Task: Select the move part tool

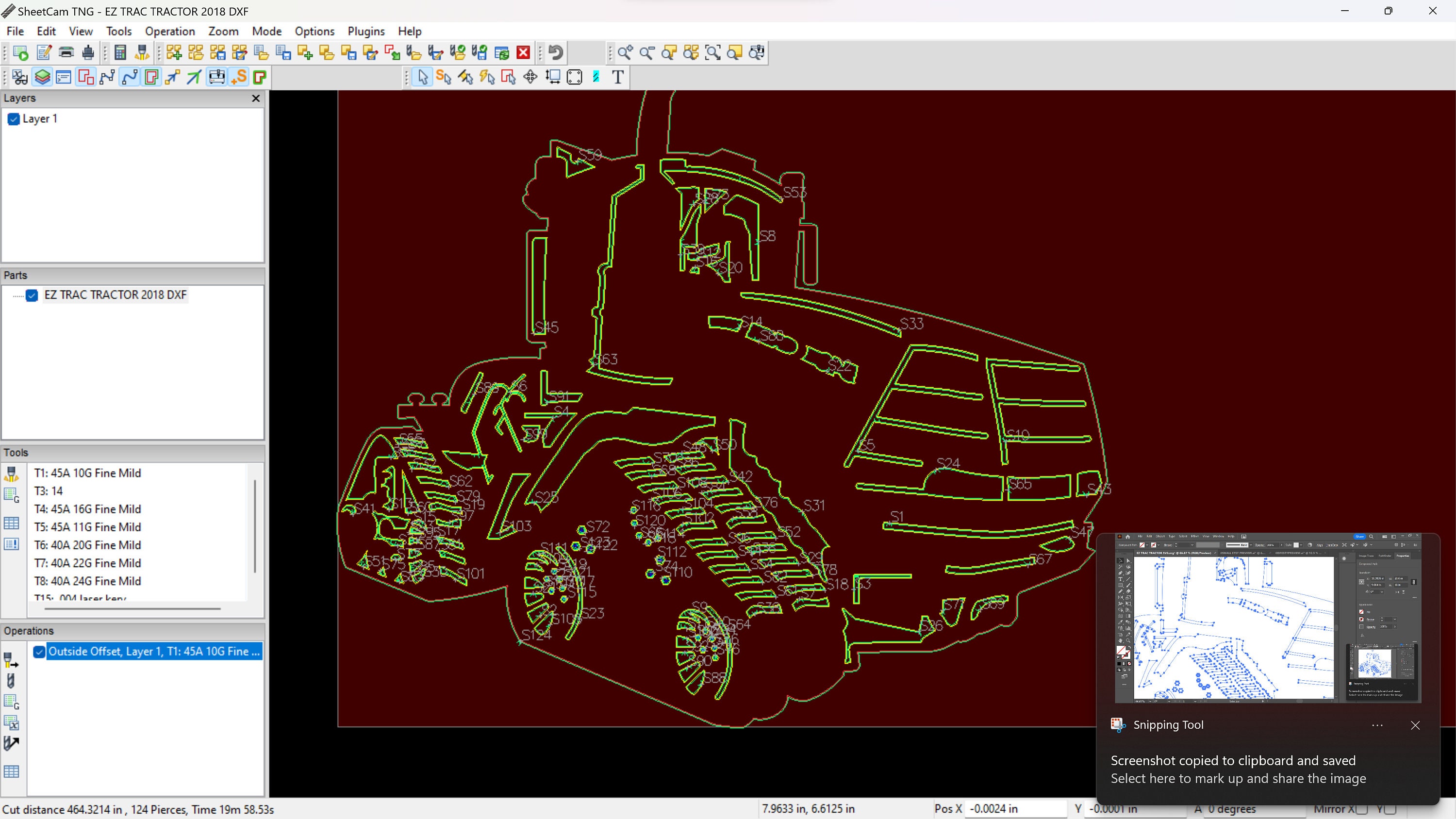Action: tap(529, 77)
